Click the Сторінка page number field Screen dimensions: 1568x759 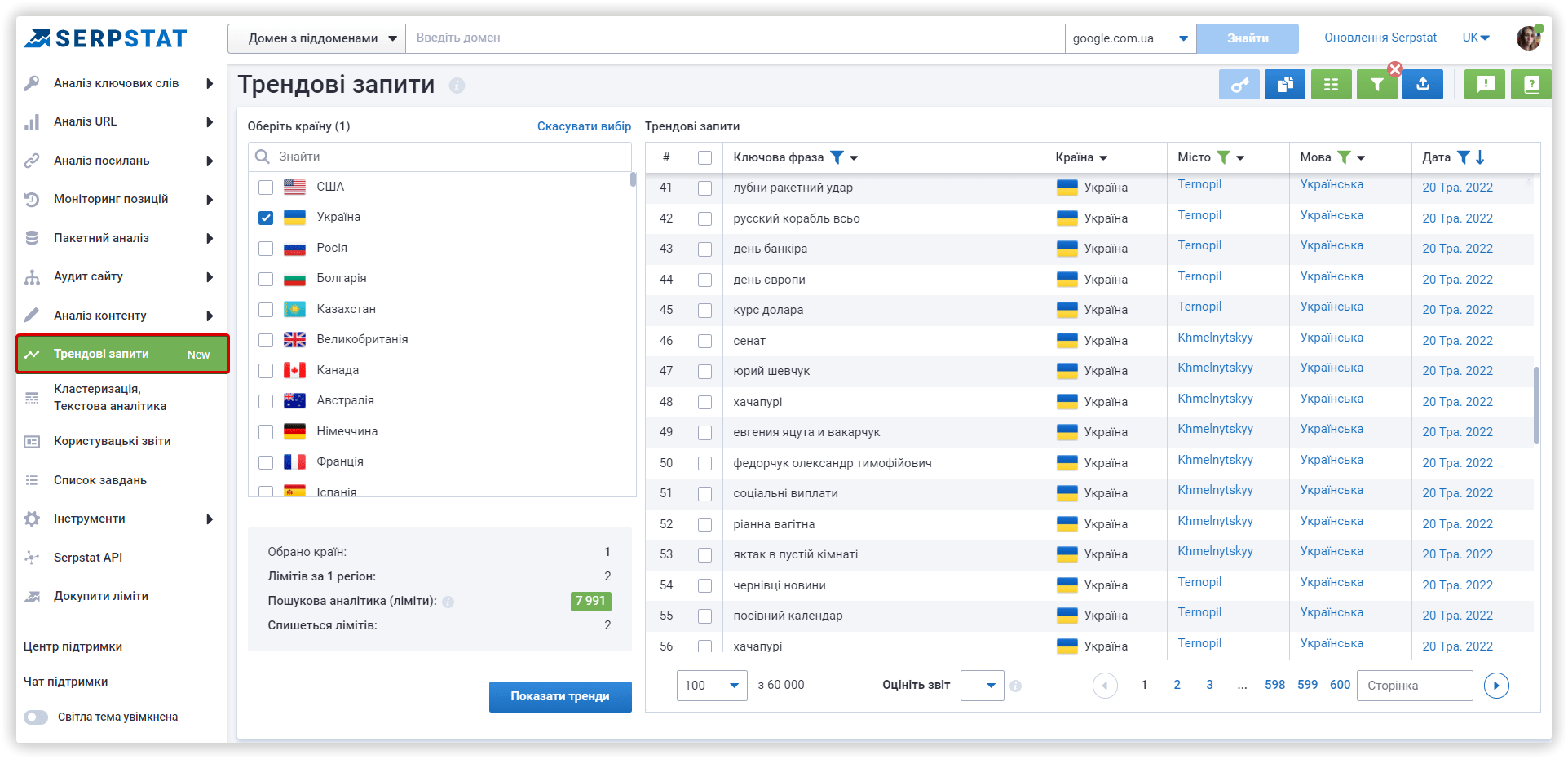(1415, 686)
